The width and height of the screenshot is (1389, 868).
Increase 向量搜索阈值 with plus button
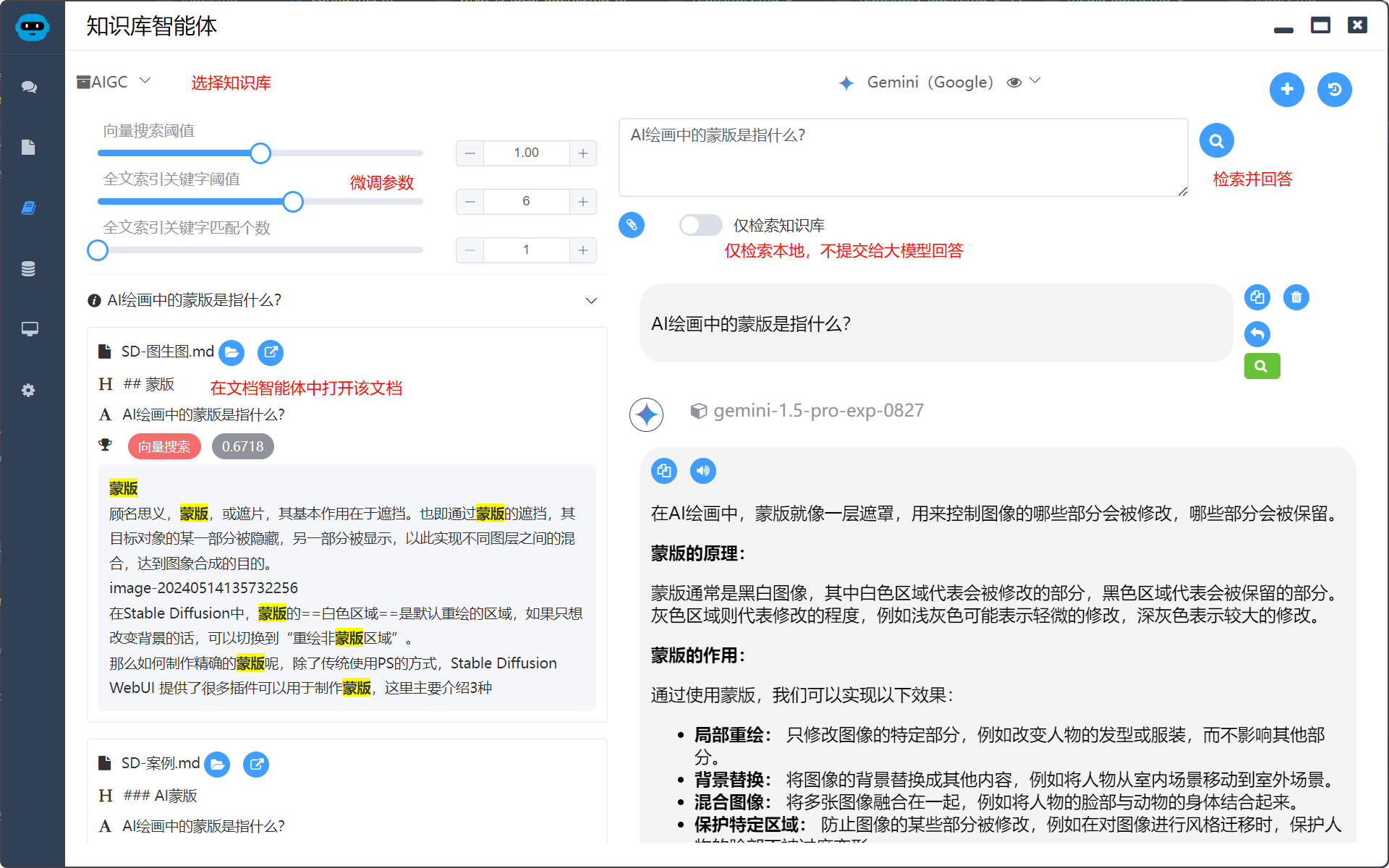[582, 153]
